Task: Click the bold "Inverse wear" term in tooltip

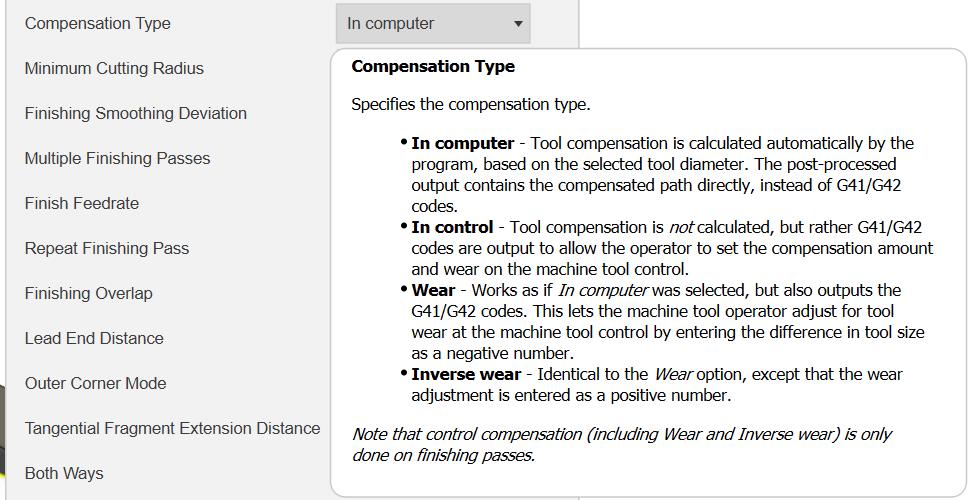Action: tap(466, 374)
